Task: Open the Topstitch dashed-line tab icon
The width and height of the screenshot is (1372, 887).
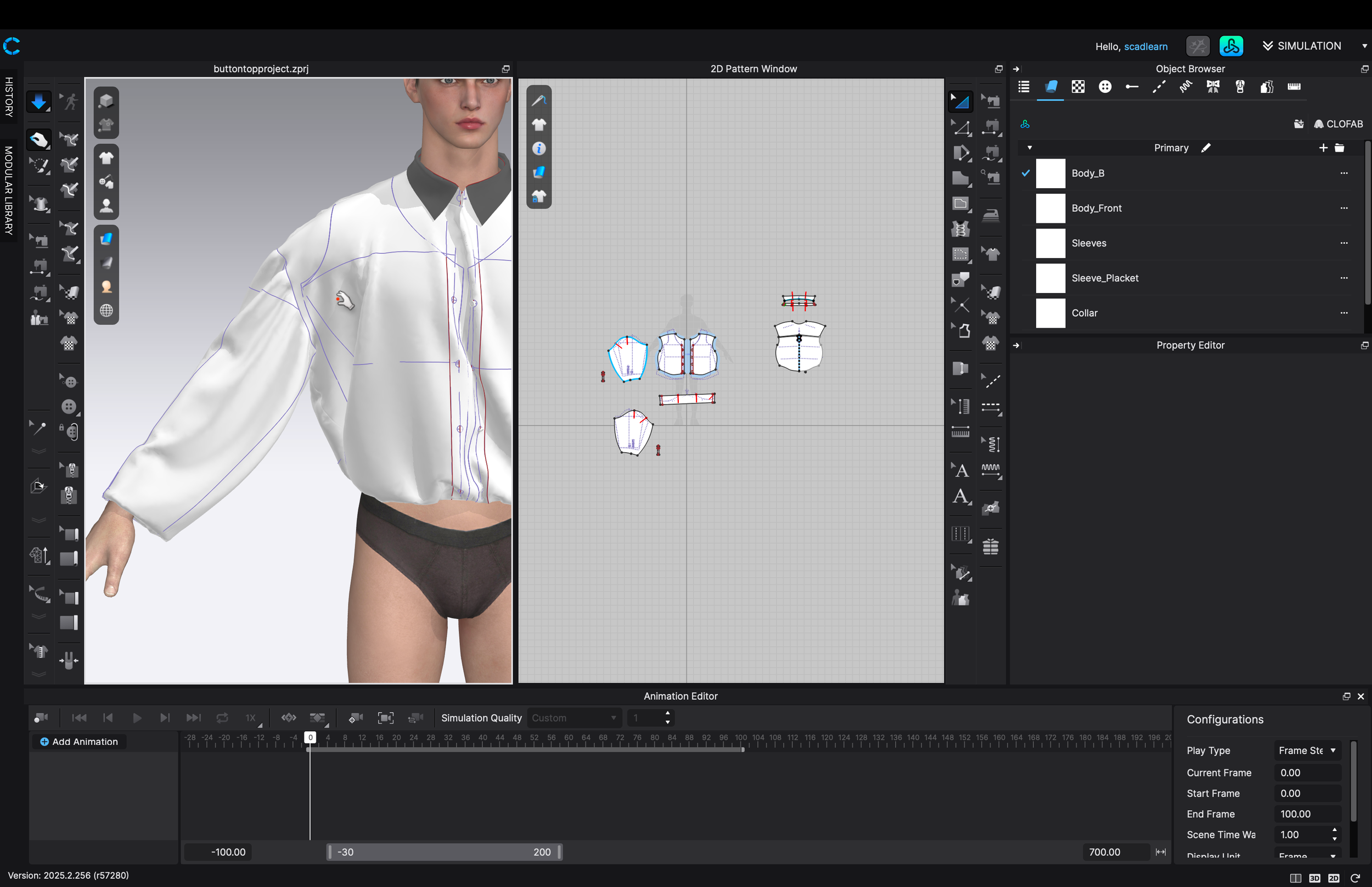Action: pos(1159,87)
